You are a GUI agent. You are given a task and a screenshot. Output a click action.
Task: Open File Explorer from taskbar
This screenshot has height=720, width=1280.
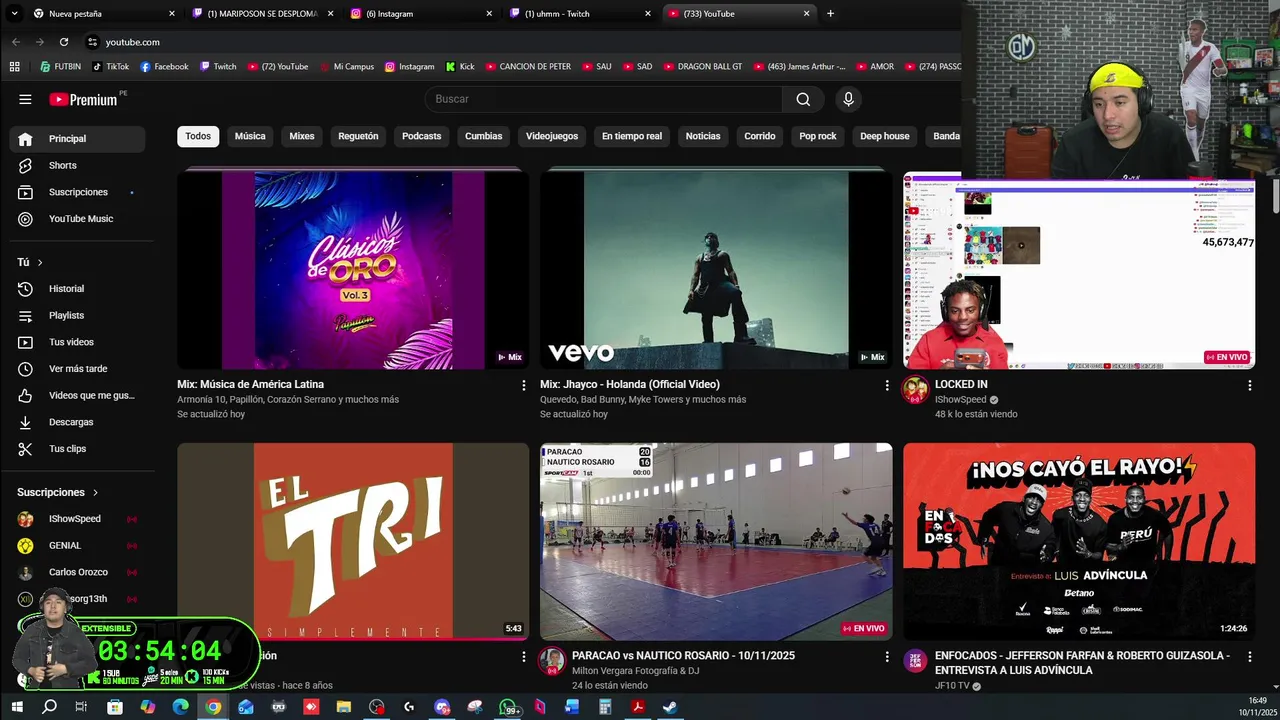click(344, 707)
